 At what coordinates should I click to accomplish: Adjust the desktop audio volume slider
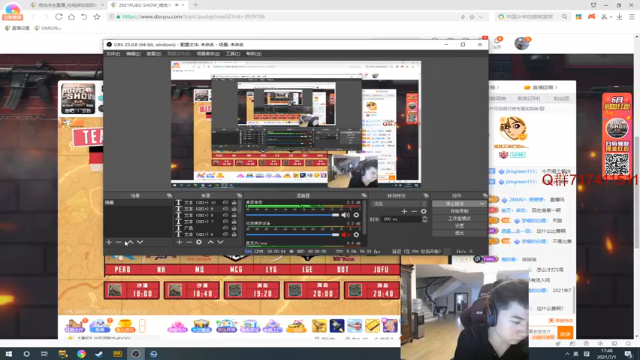point(292,215)
